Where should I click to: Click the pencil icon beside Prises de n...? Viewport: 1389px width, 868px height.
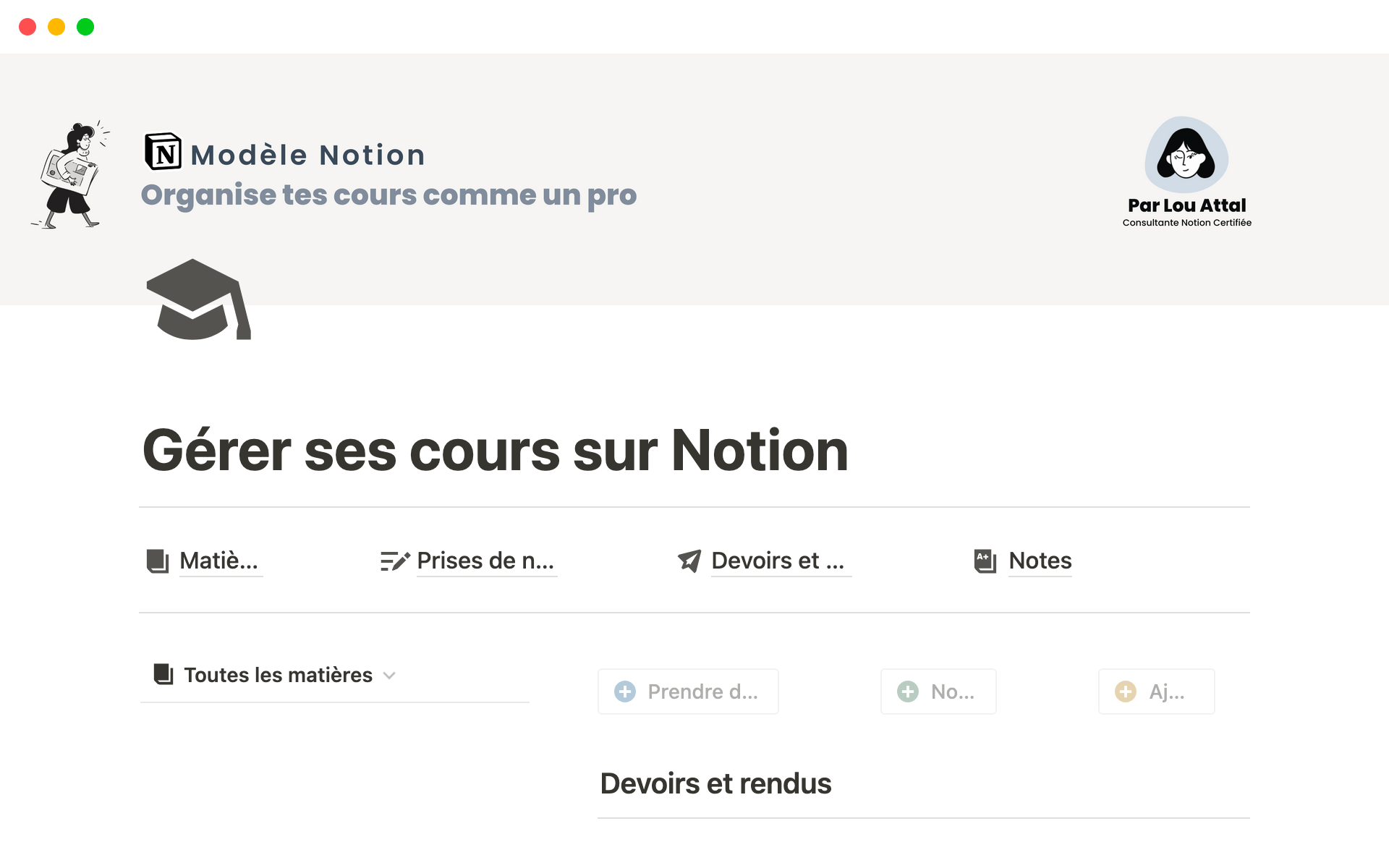(395, 561)
